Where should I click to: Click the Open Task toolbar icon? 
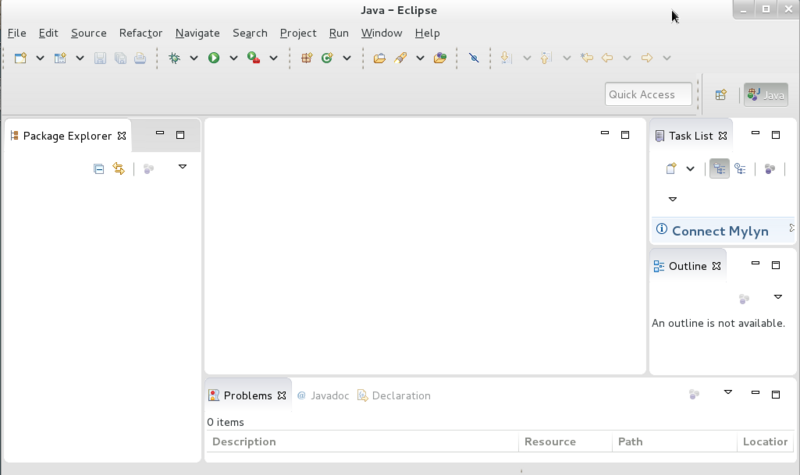[x=440, y=58]
